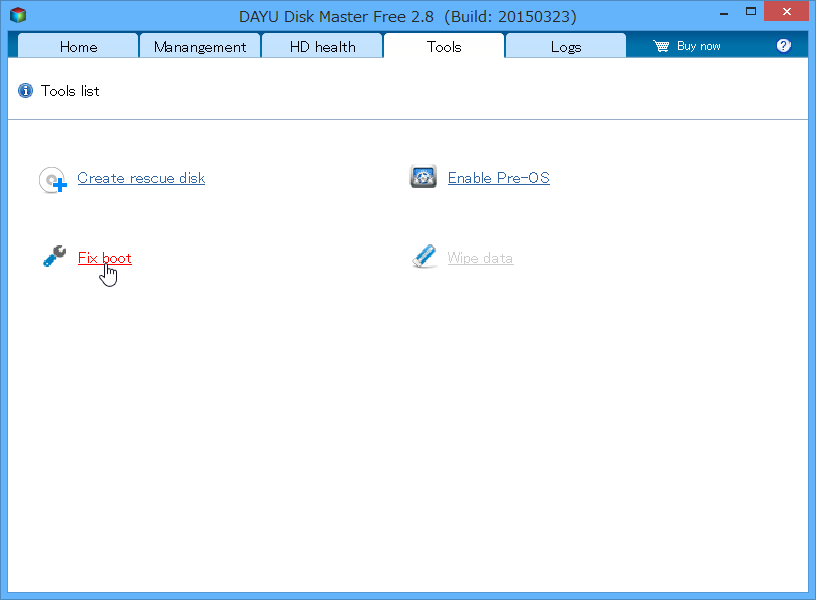Open help via the question mark icon
The height and width of the screenshot is (600, 816).
click(x=784, y=44)
